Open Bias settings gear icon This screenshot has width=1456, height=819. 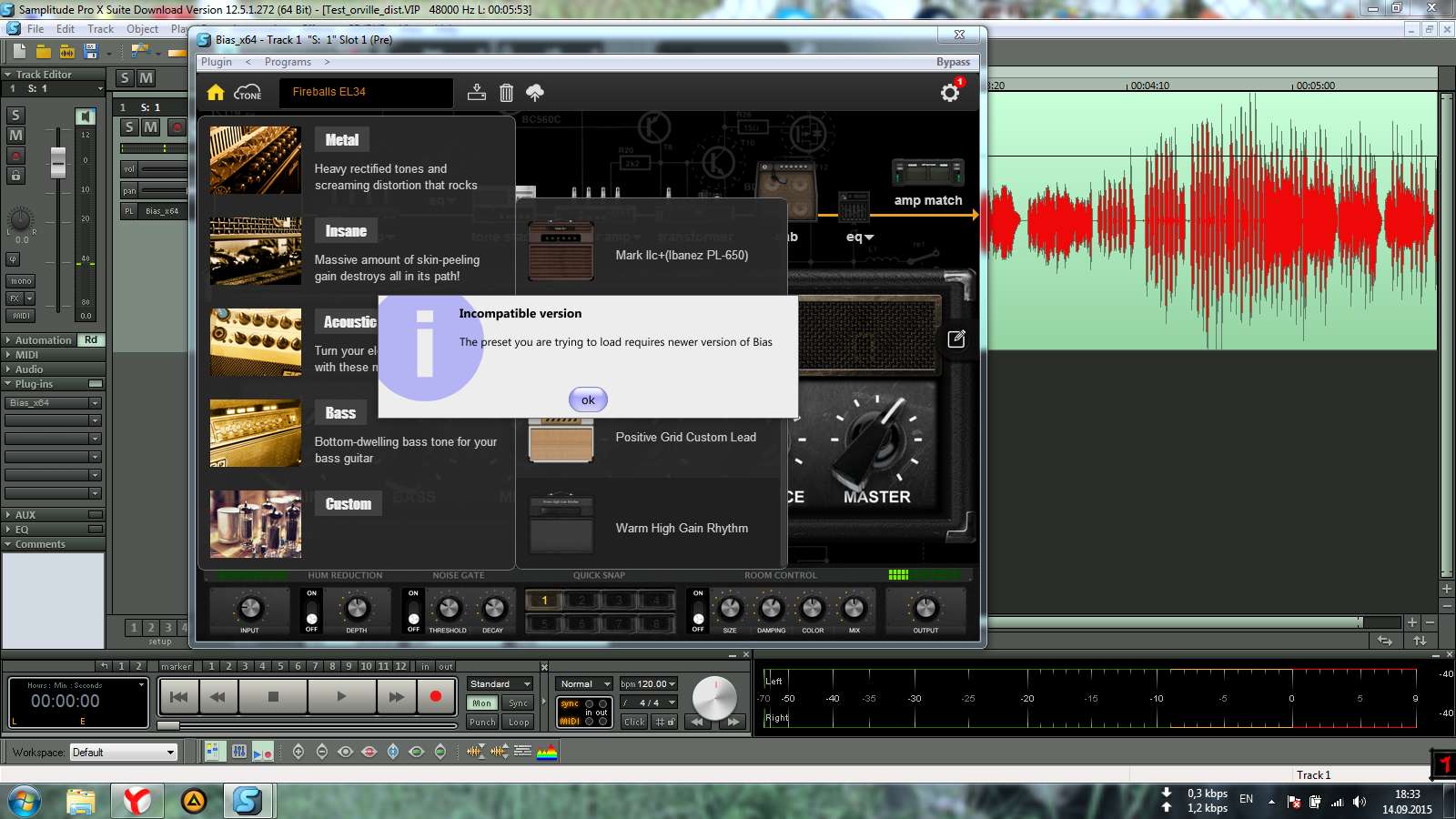950,92
